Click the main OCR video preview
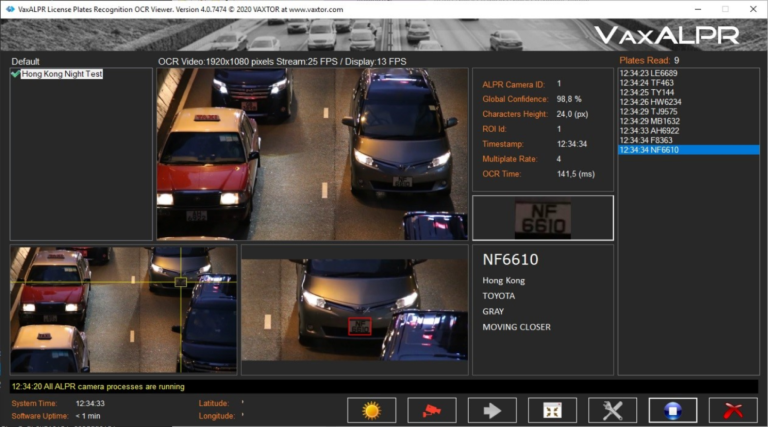768x427 pixels. point(312,154)
